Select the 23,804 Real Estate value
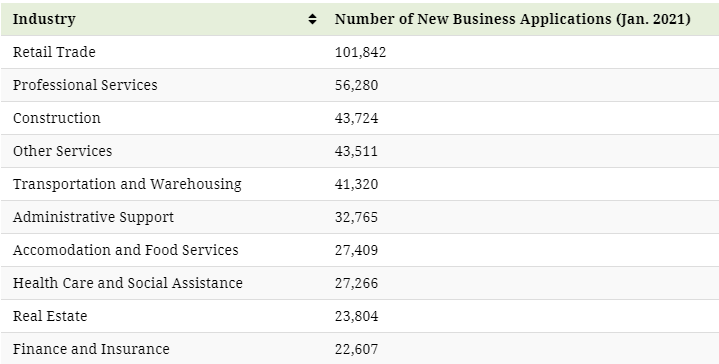719x364 pixels. click(x=356, y=316)
